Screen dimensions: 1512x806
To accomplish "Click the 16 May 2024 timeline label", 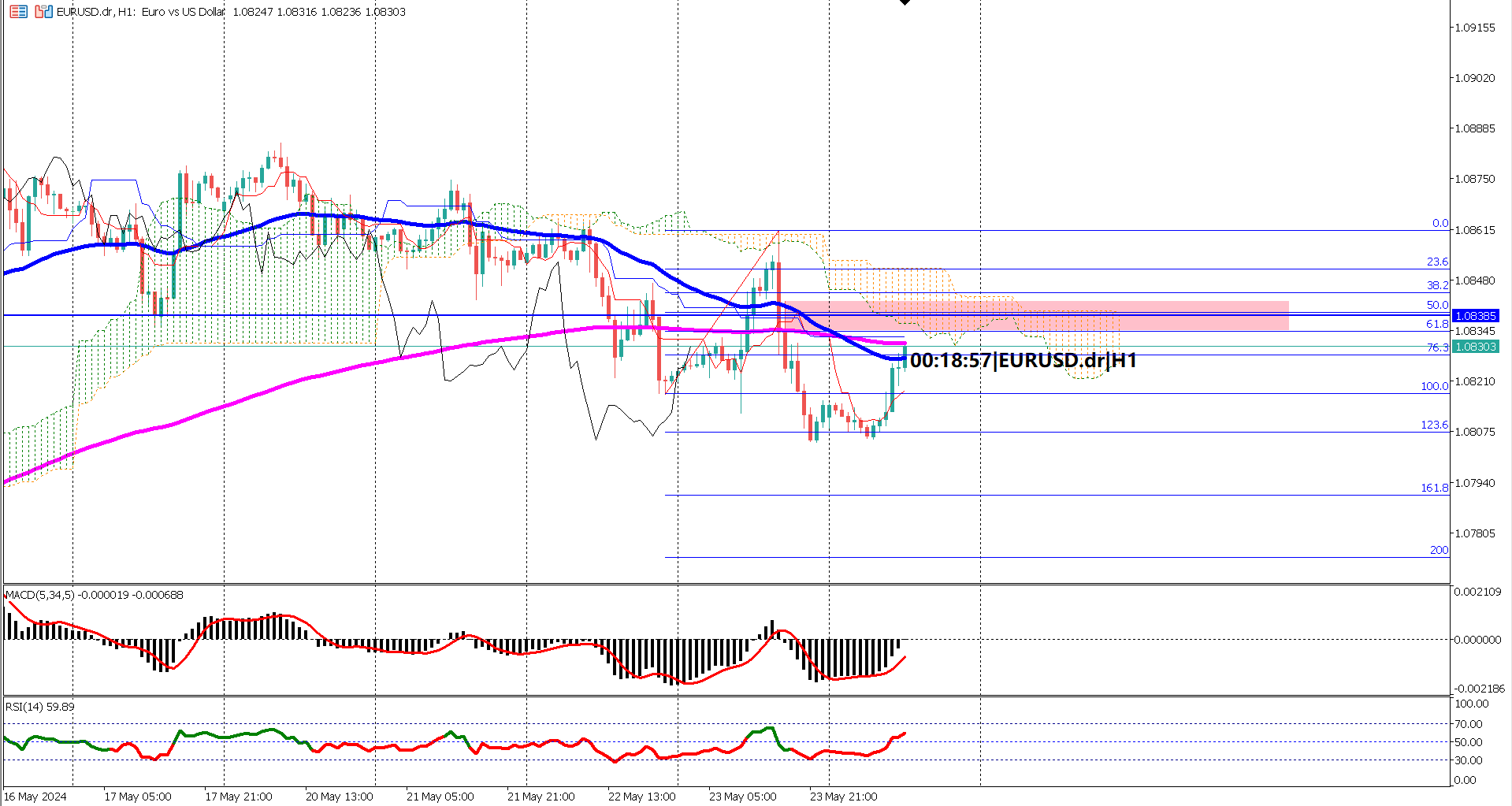I will point(35,796).
